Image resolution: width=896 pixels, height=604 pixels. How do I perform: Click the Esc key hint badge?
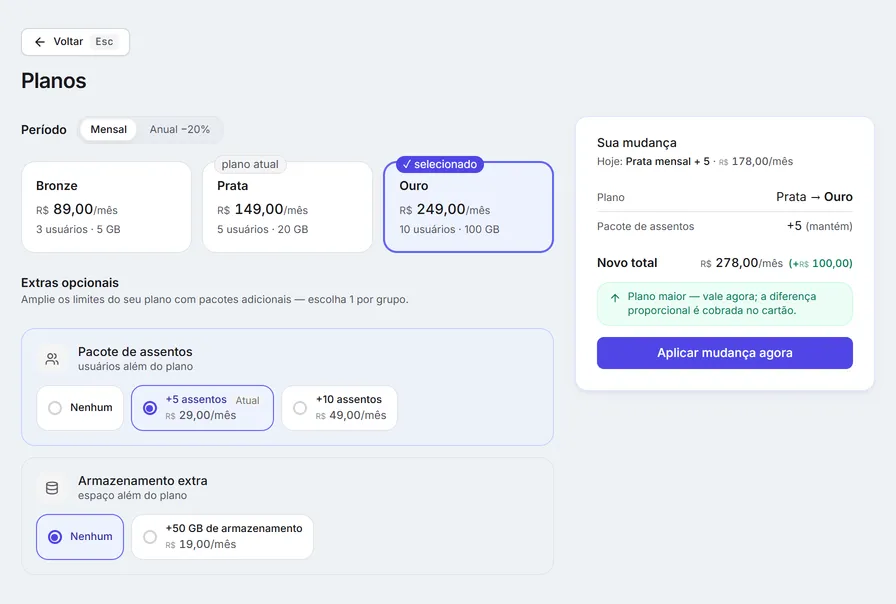tap(104, 42)
